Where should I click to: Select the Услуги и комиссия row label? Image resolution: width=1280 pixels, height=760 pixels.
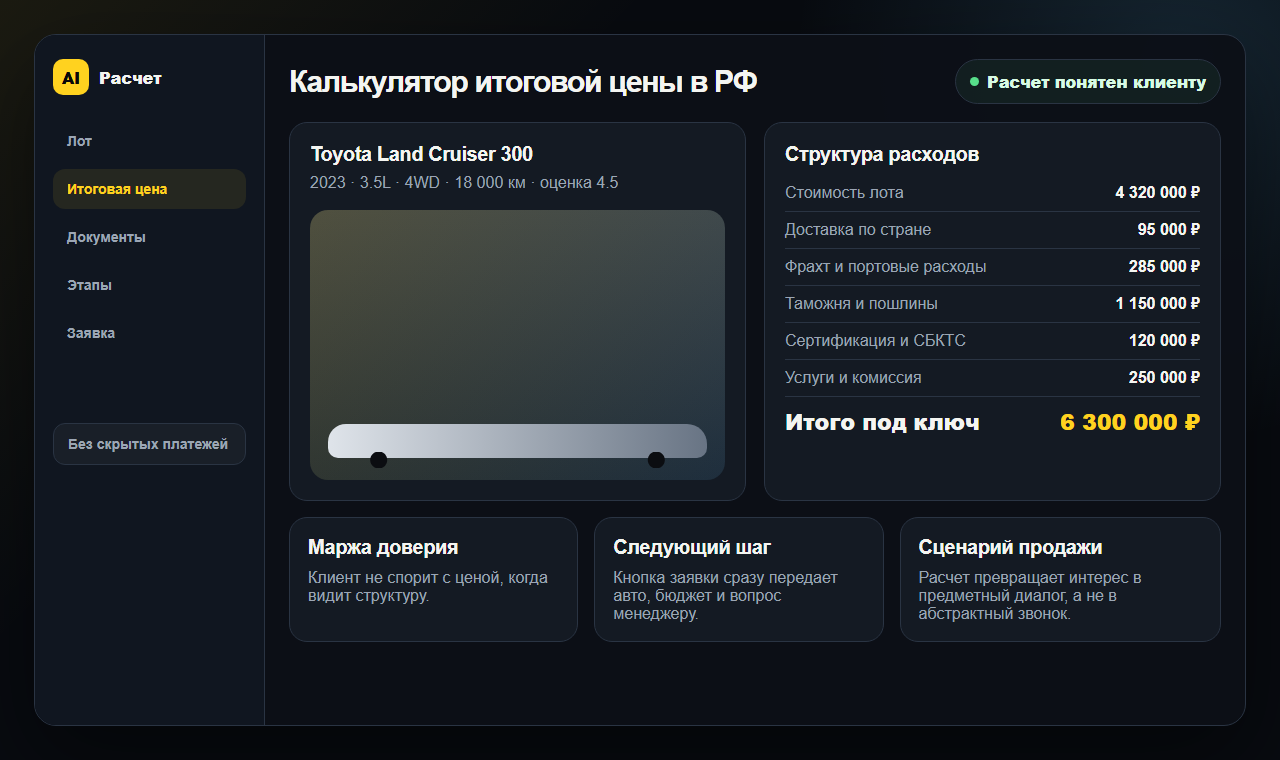coord(853,377)
